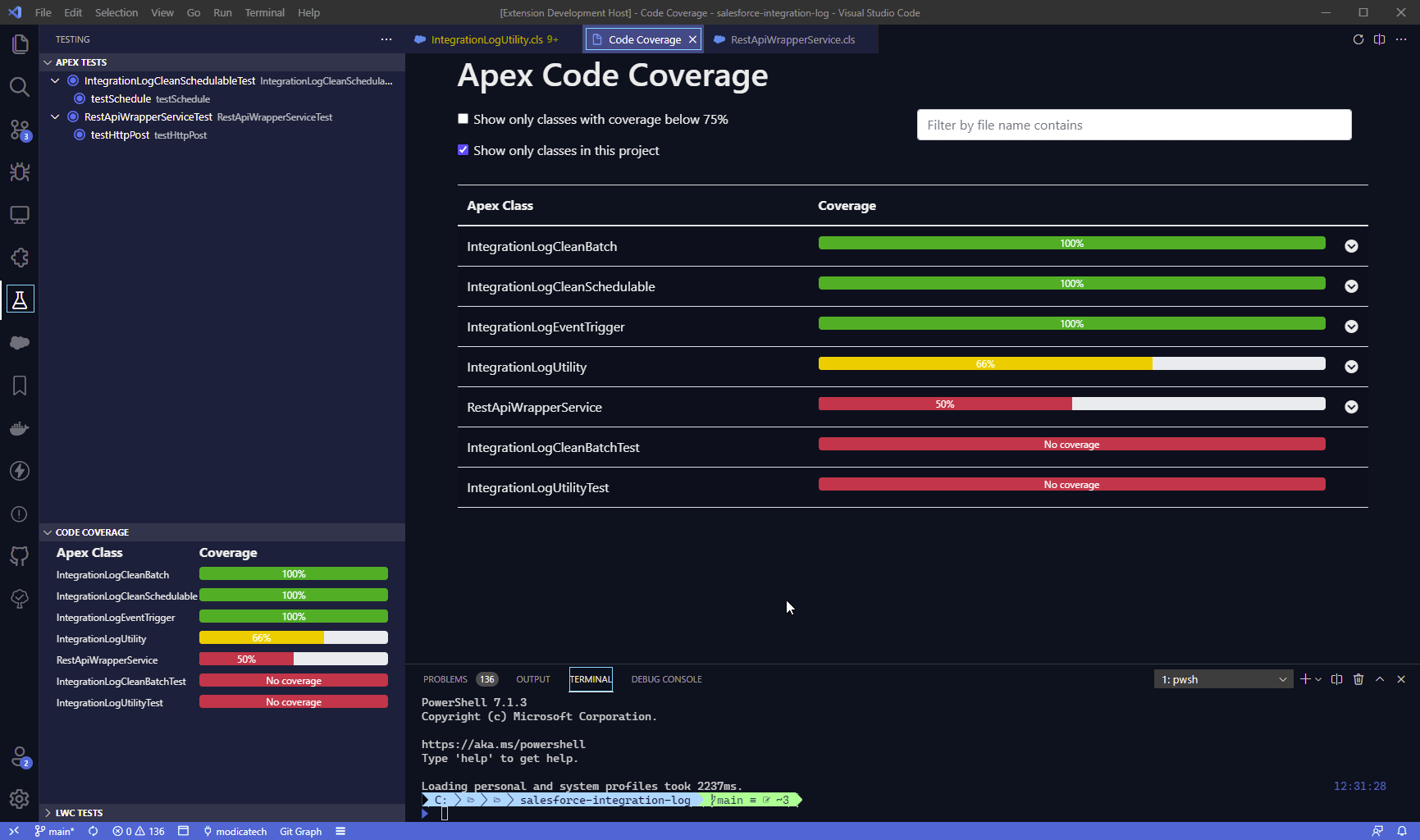Screen dimensions: 1420x840
Task: Select testSchedule test status circle
Action: [x=80, y=98]
